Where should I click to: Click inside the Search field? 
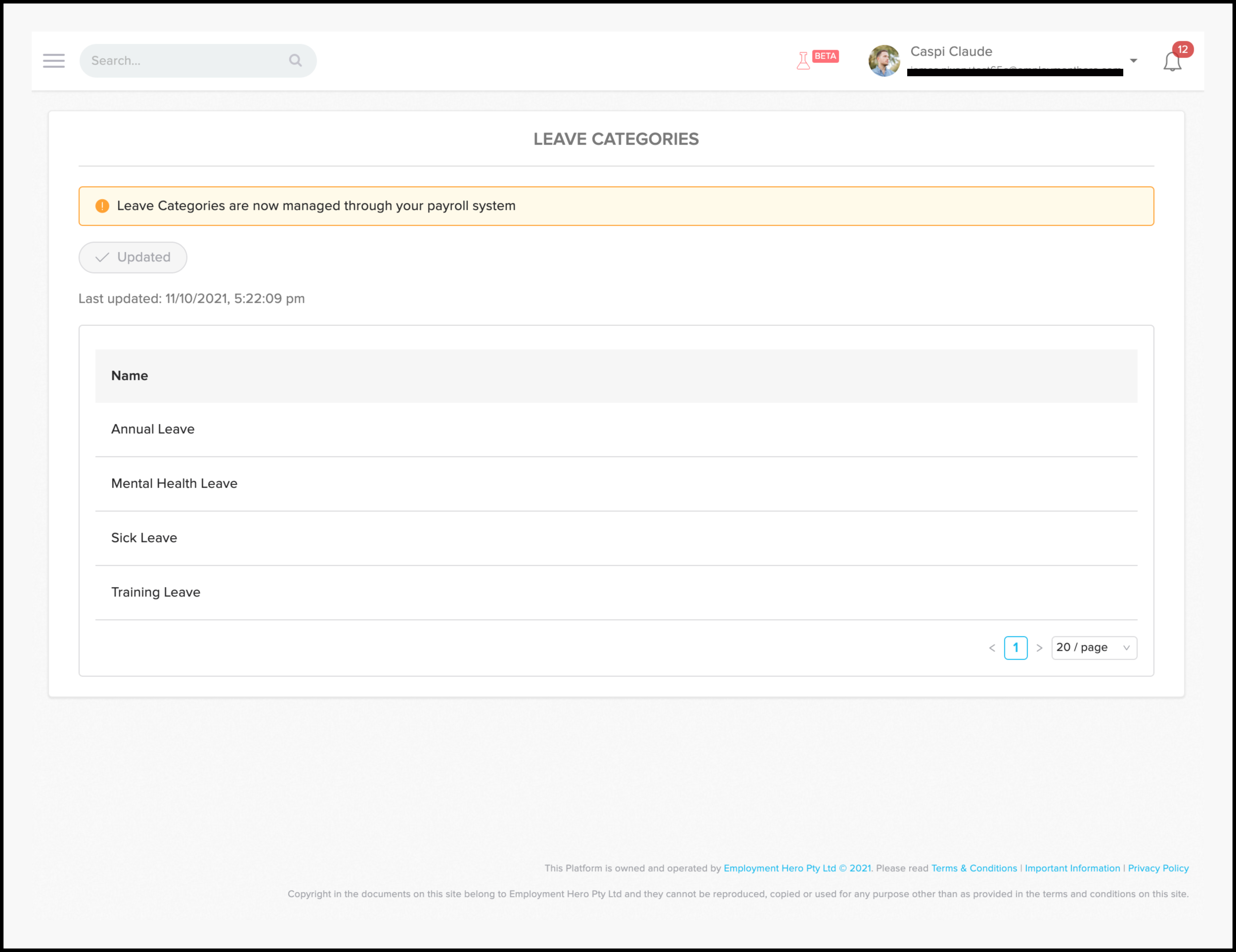(x=170, y=60)
